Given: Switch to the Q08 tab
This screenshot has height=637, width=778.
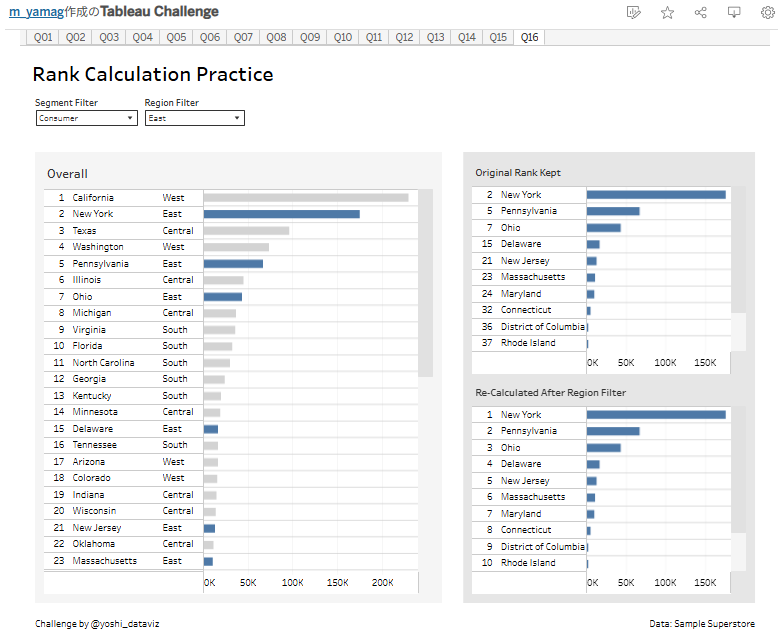Looking at the screenshot, I should (276, 37).
